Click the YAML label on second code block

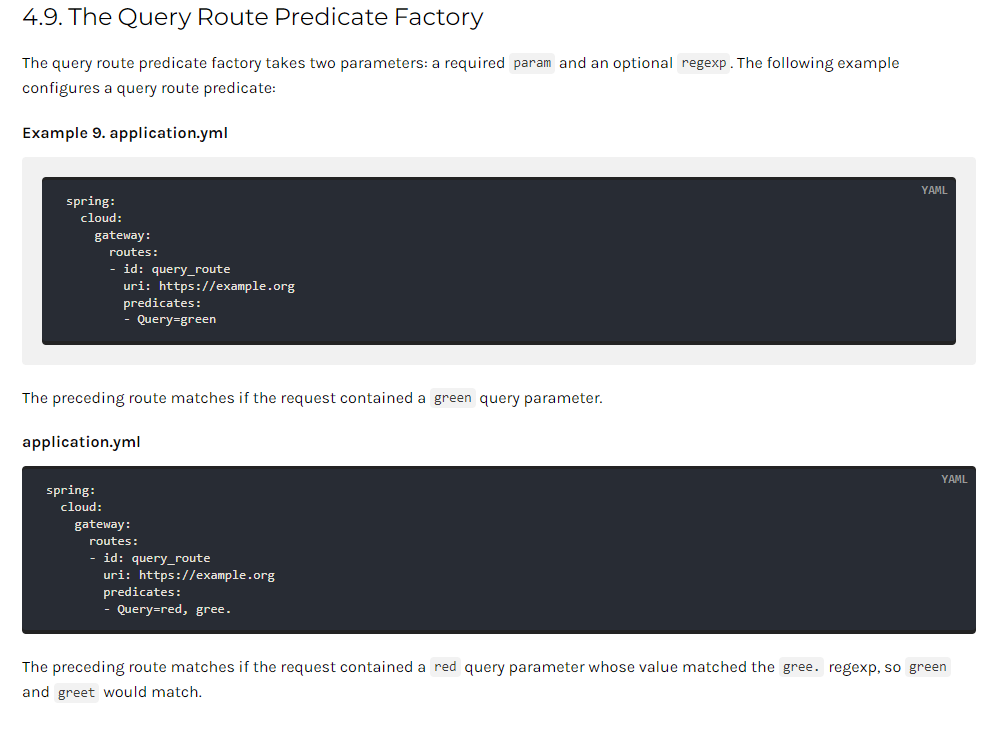click(x=954, y=479)
